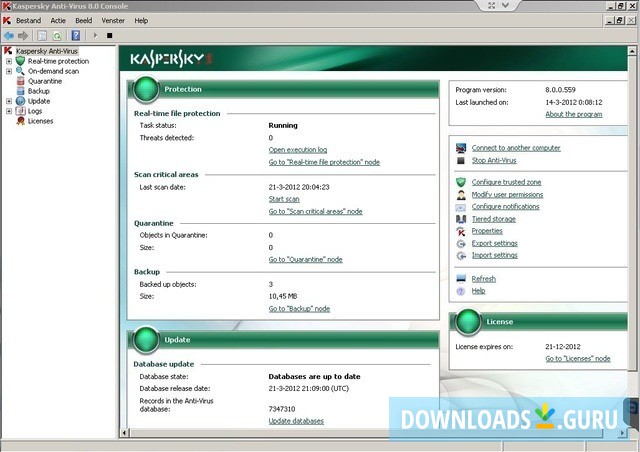640x452 pixels.
Task: Click the title bar Kaspersky K icon
Action: tap(6, 6)
